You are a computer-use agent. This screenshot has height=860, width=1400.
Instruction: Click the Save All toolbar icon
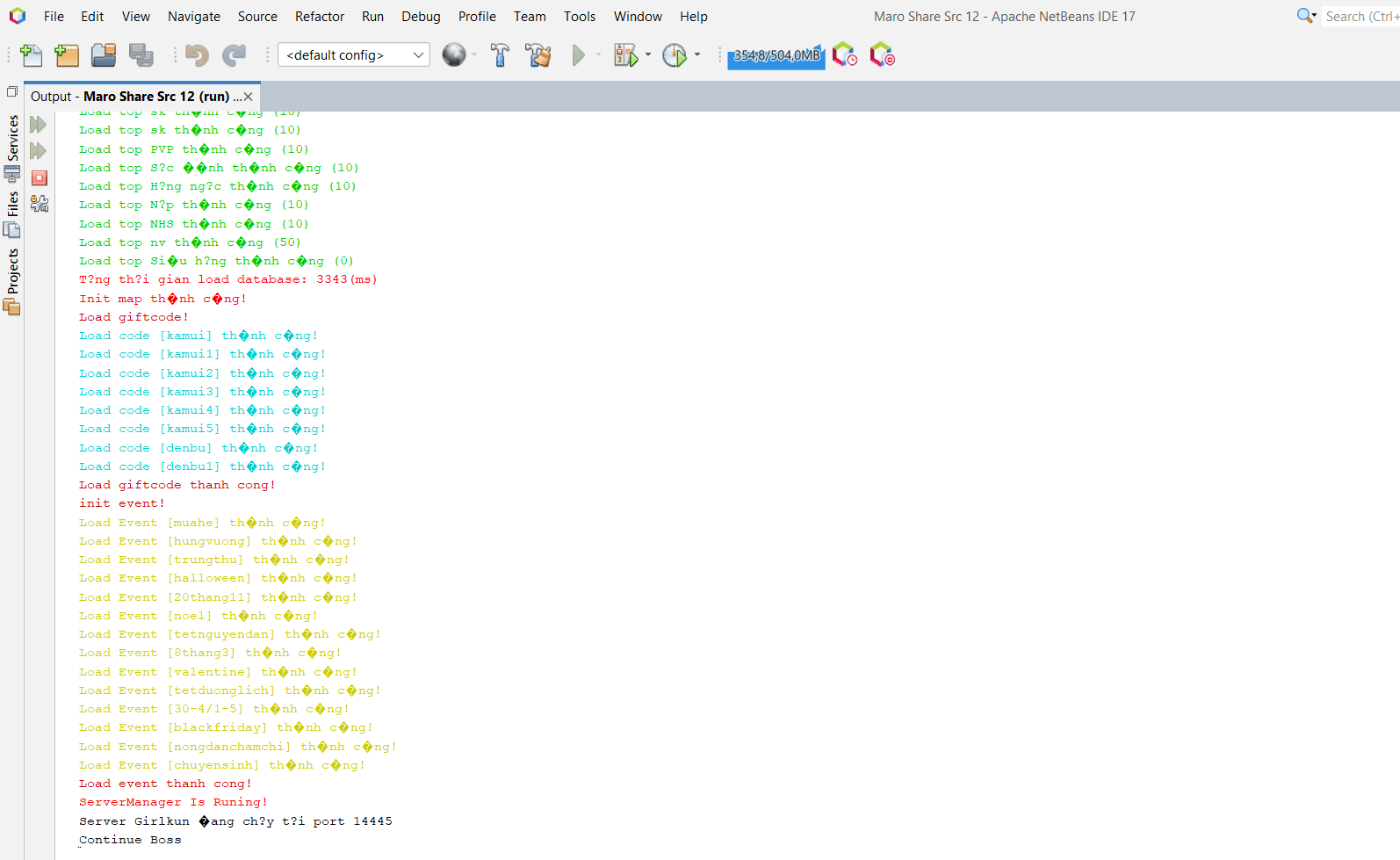coord(141,55)
